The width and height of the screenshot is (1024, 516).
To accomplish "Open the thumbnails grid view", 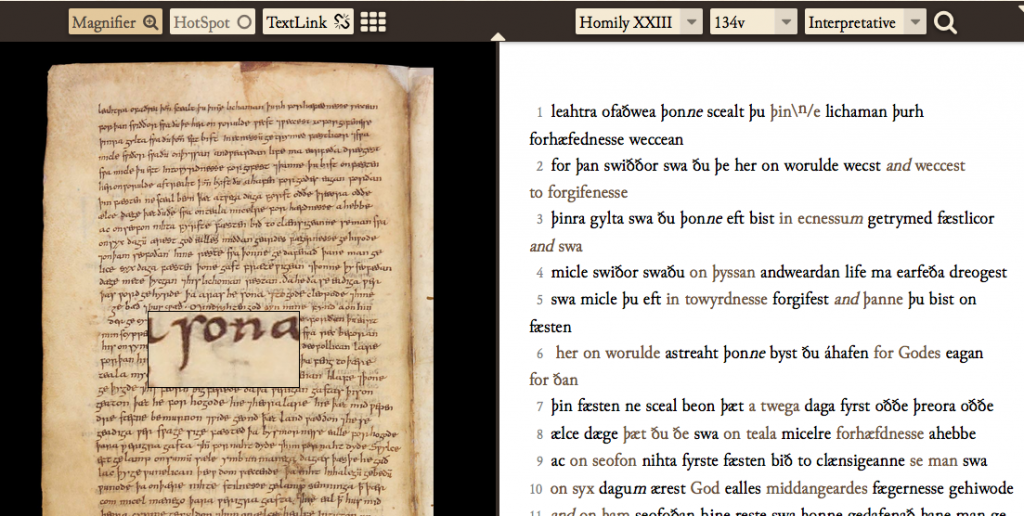I will 373,22.
